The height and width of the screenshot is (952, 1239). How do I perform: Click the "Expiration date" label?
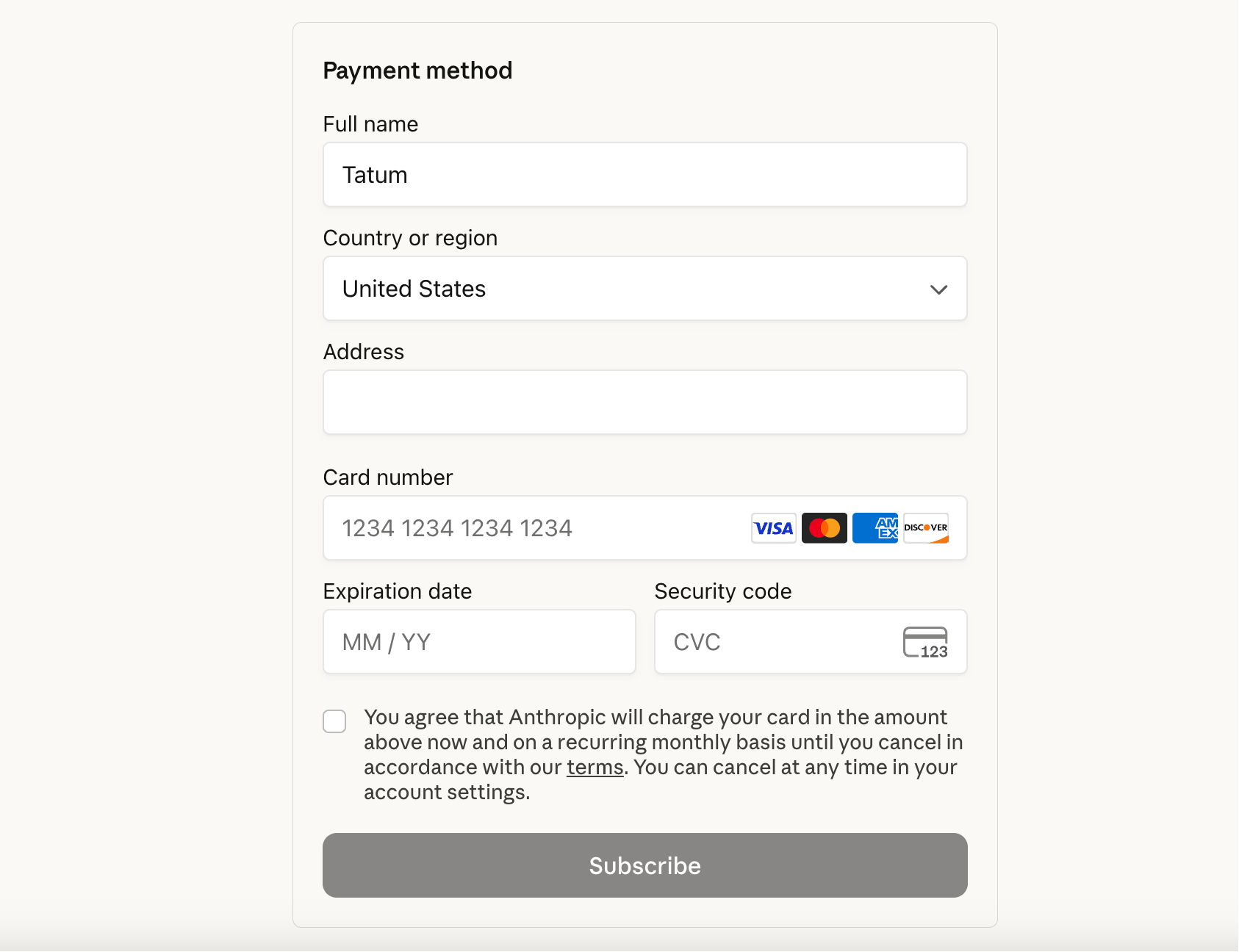(398, 591)
